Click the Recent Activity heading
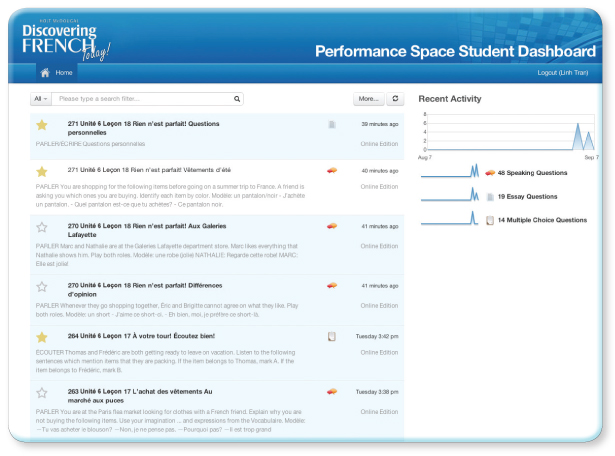The image size is (615, 456). pyautogui.click(x=450, y=99)
